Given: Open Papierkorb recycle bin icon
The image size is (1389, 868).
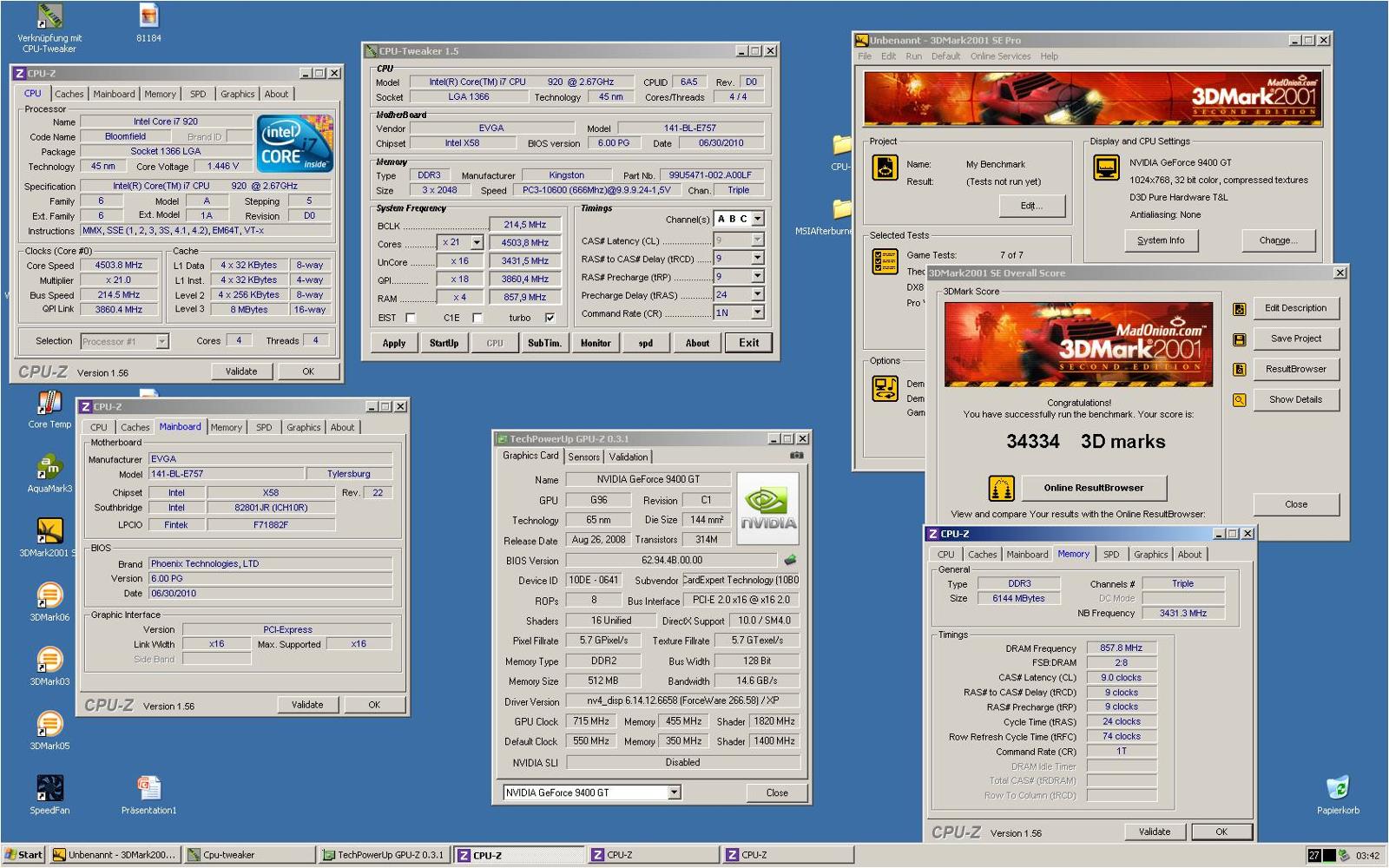Looking at the screenshot, I should [1338, 788].
